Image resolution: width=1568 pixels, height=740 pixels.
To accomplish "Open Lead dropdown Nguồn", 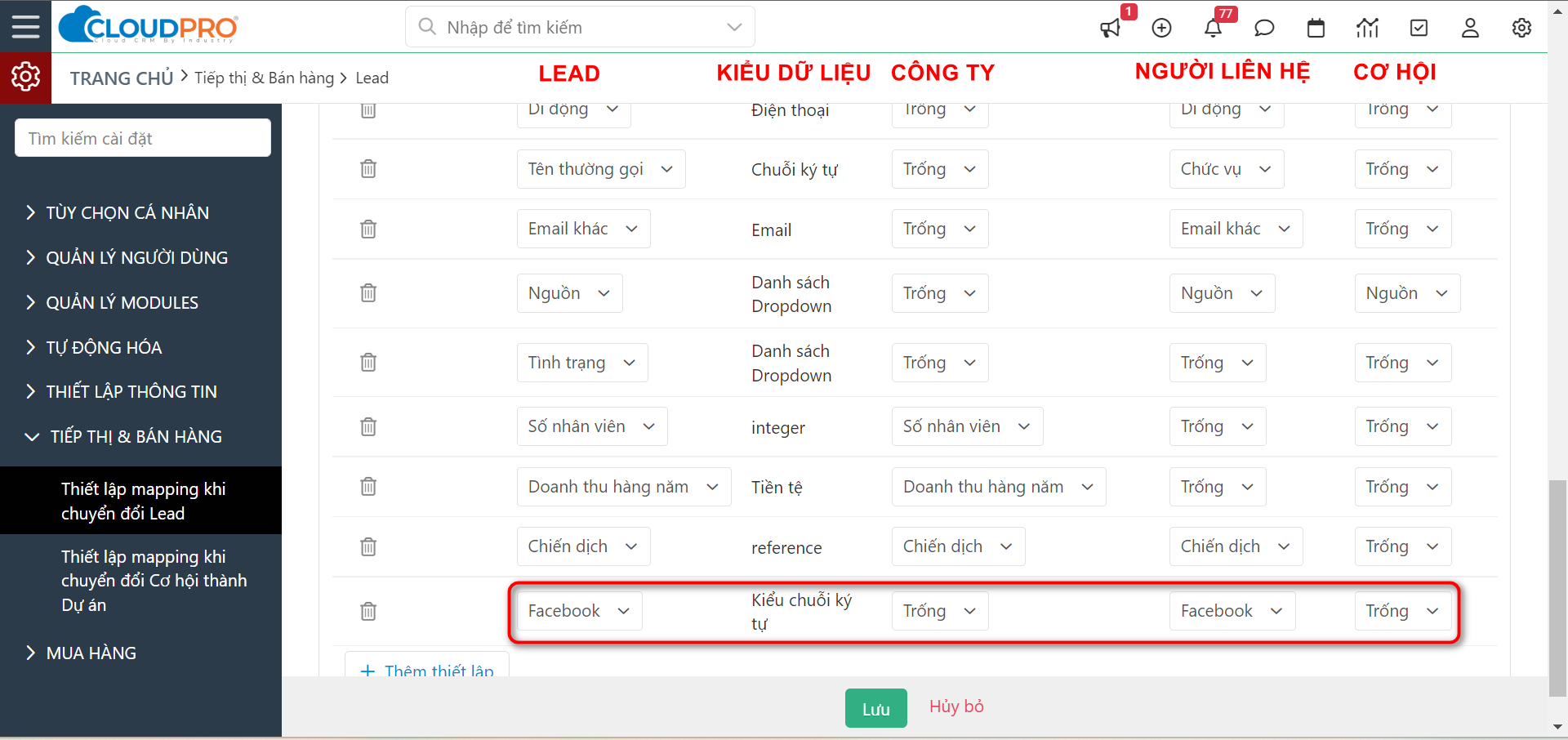I will pos(569,293).
